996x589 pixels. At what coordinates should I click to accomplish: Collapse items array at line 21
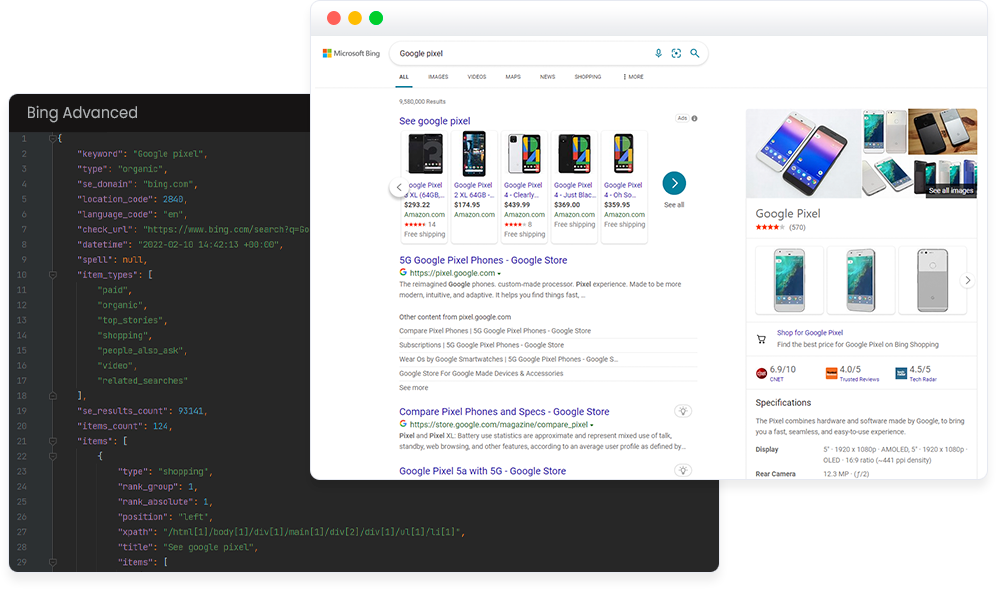coord(53,441)
